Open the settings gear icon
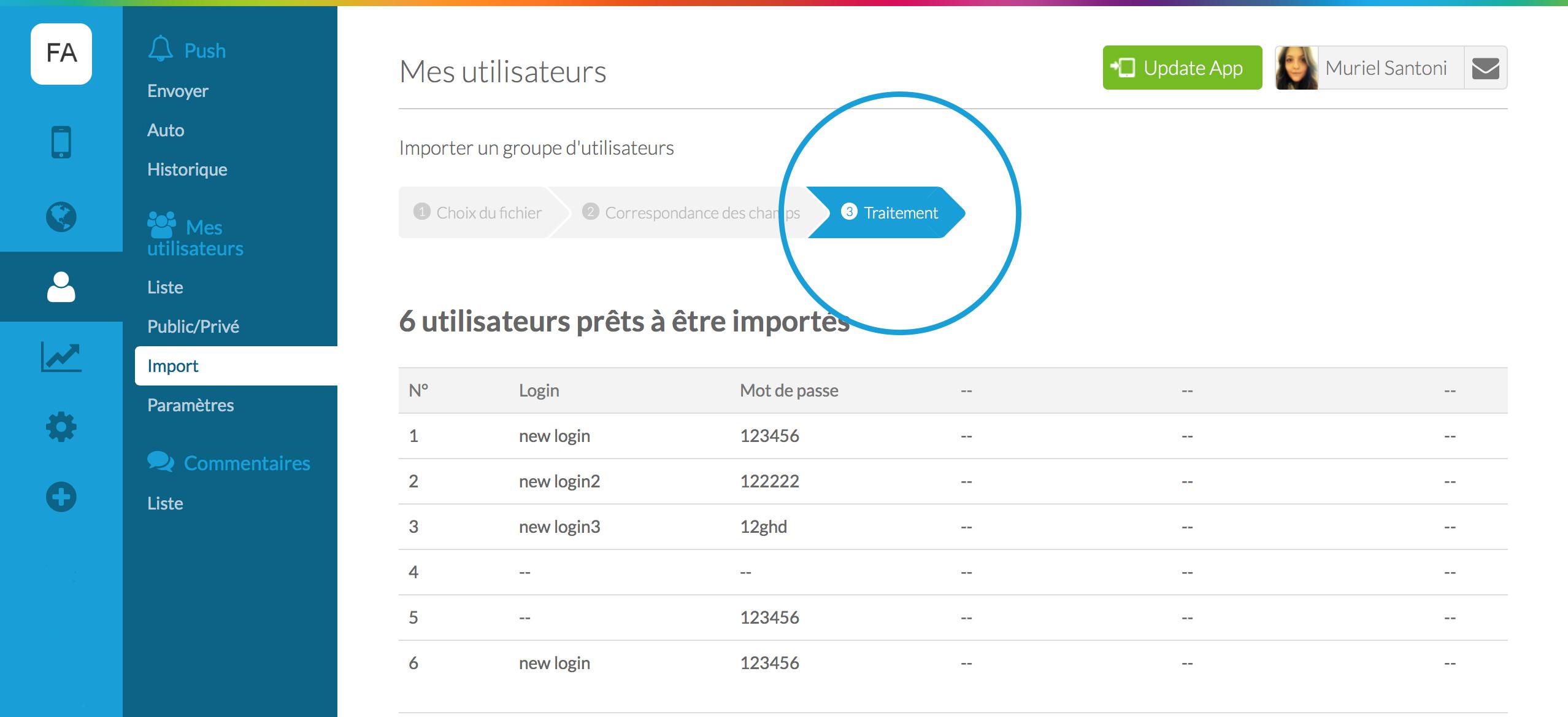Screen dimensions: 1568x717 click(61, 427)
